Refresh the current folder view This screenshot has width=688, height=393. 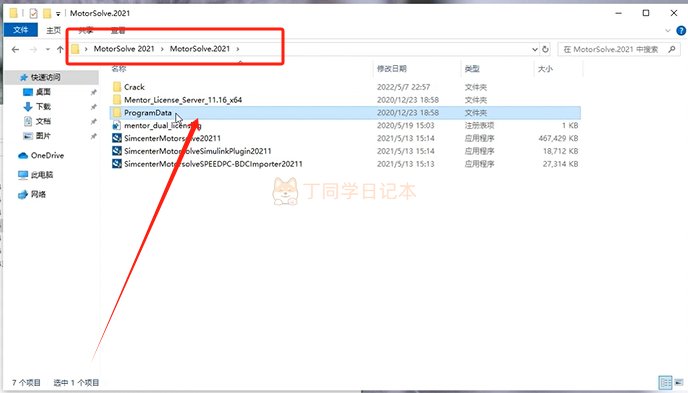(x=545, y=49)
